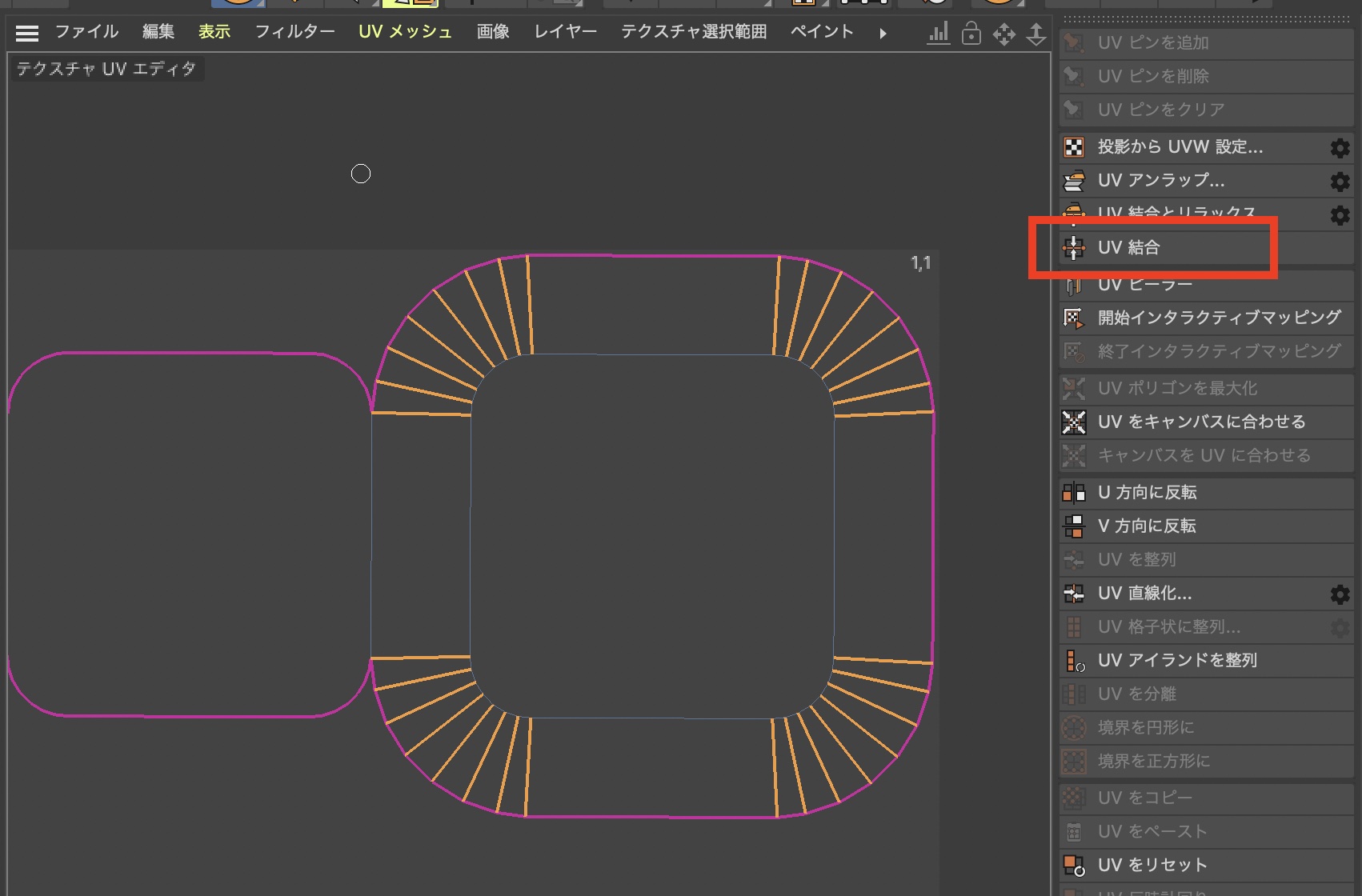Click the histogram bars icon in header

938,33
